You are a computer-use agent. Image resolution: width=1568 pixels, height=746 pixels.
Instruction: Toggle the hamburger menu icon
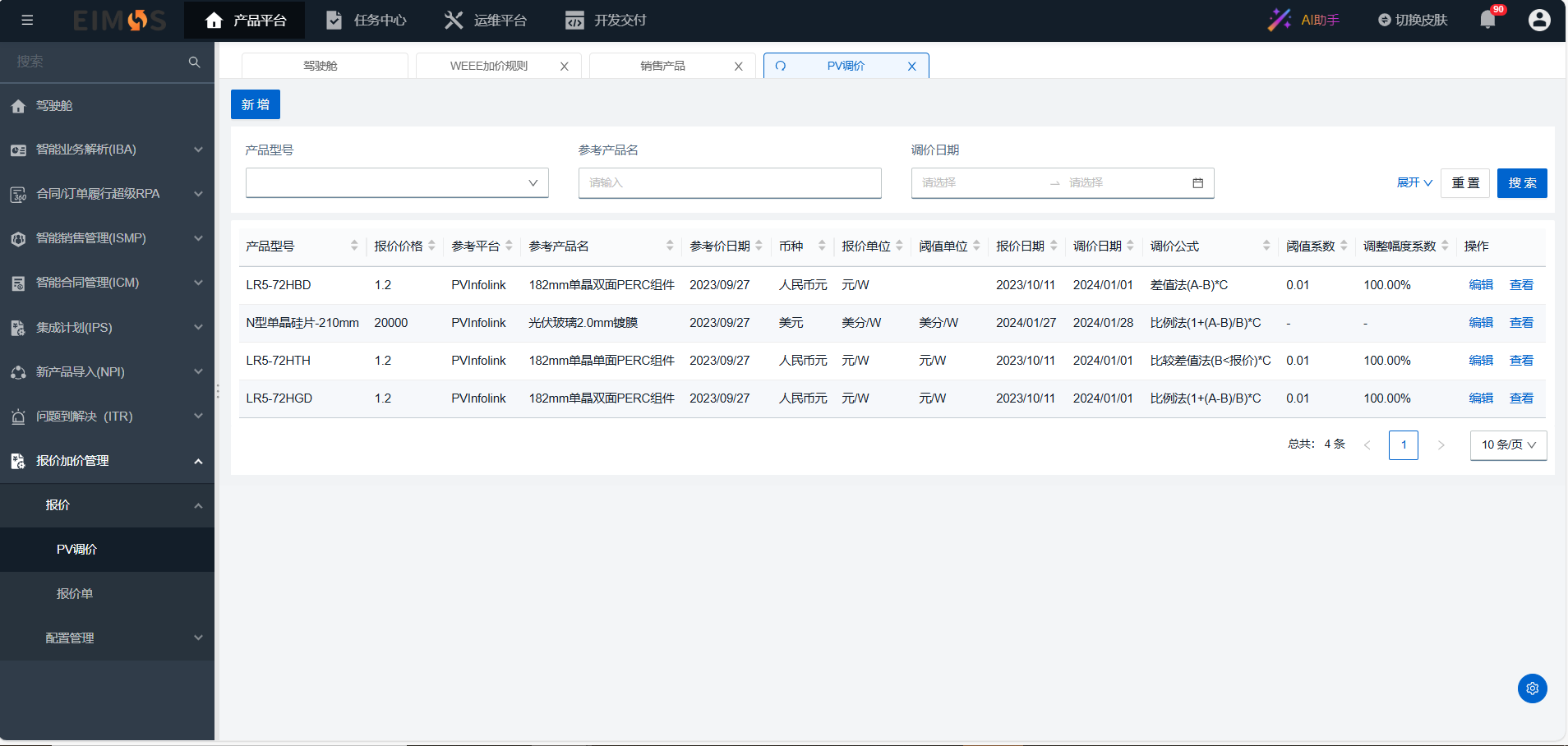27,20
